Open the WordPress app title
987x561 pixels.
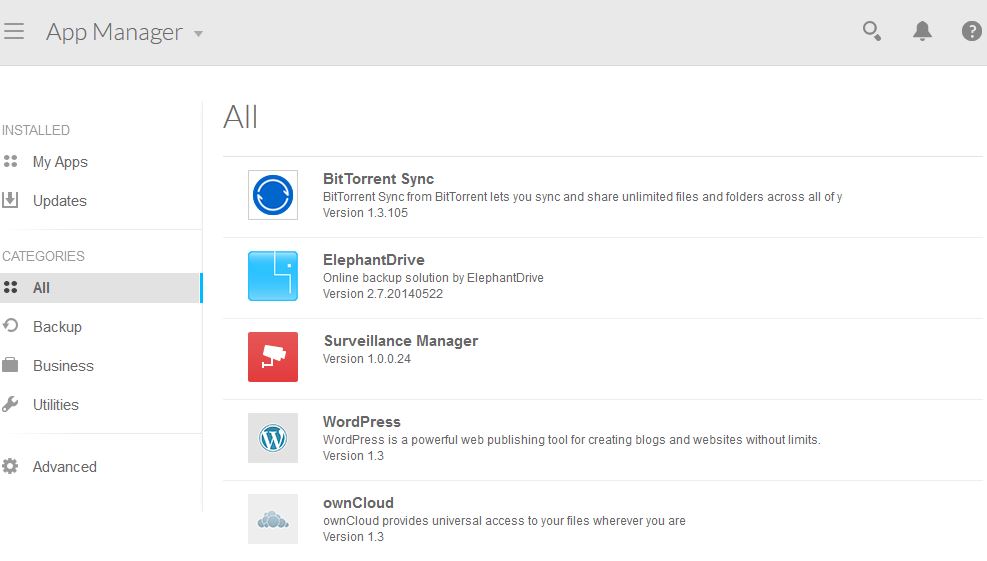coord(362,422)
